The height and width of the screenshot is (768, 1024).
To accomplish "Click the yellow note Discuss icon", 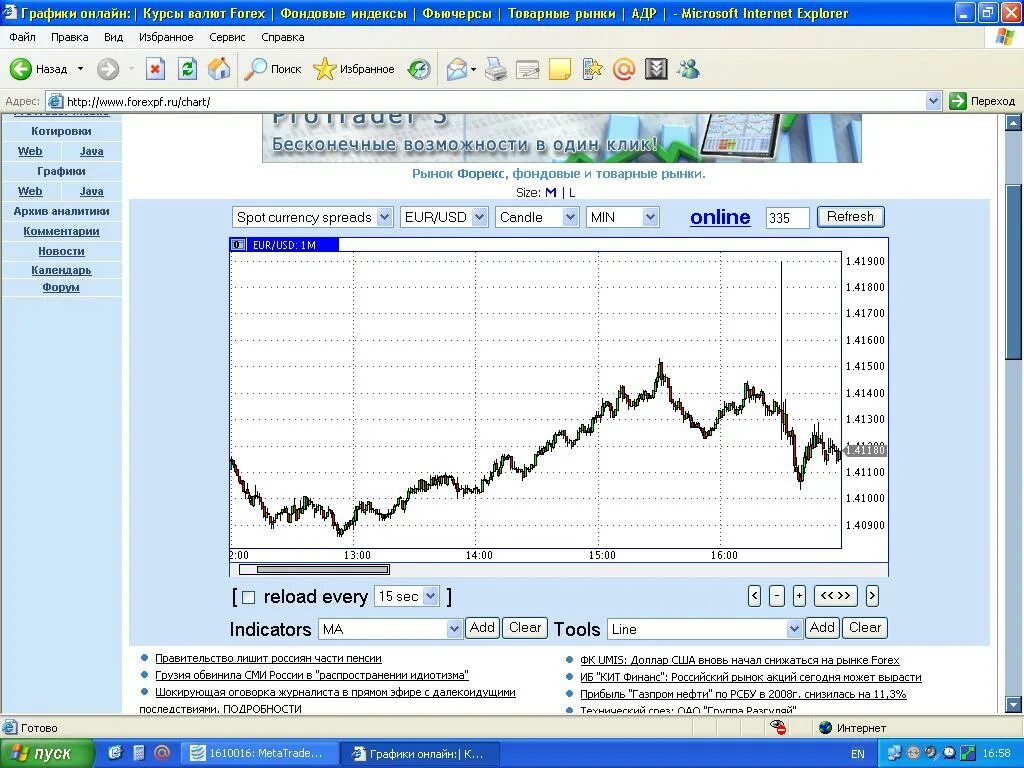I will [560, 69].
